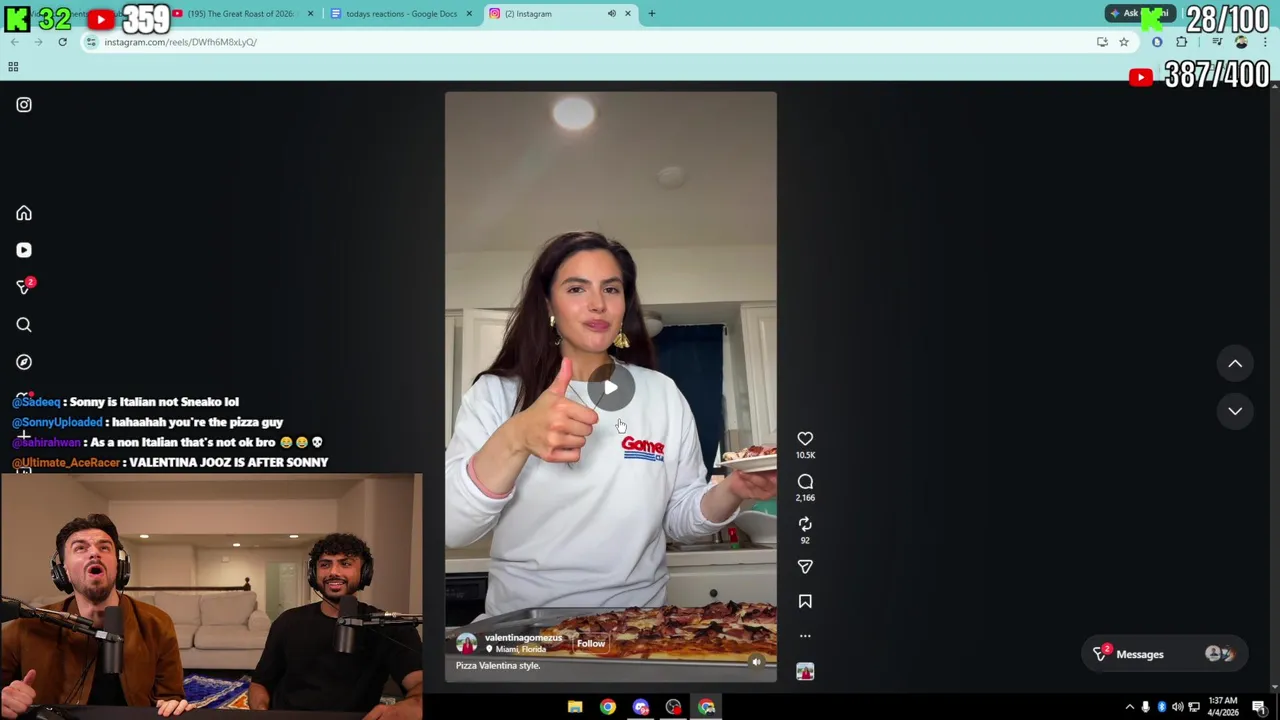Image resolution: width=1280 pixels, height=720 pixels.
Task: Toggle reel sound with the speaker icon
Action: pos(756,662)
